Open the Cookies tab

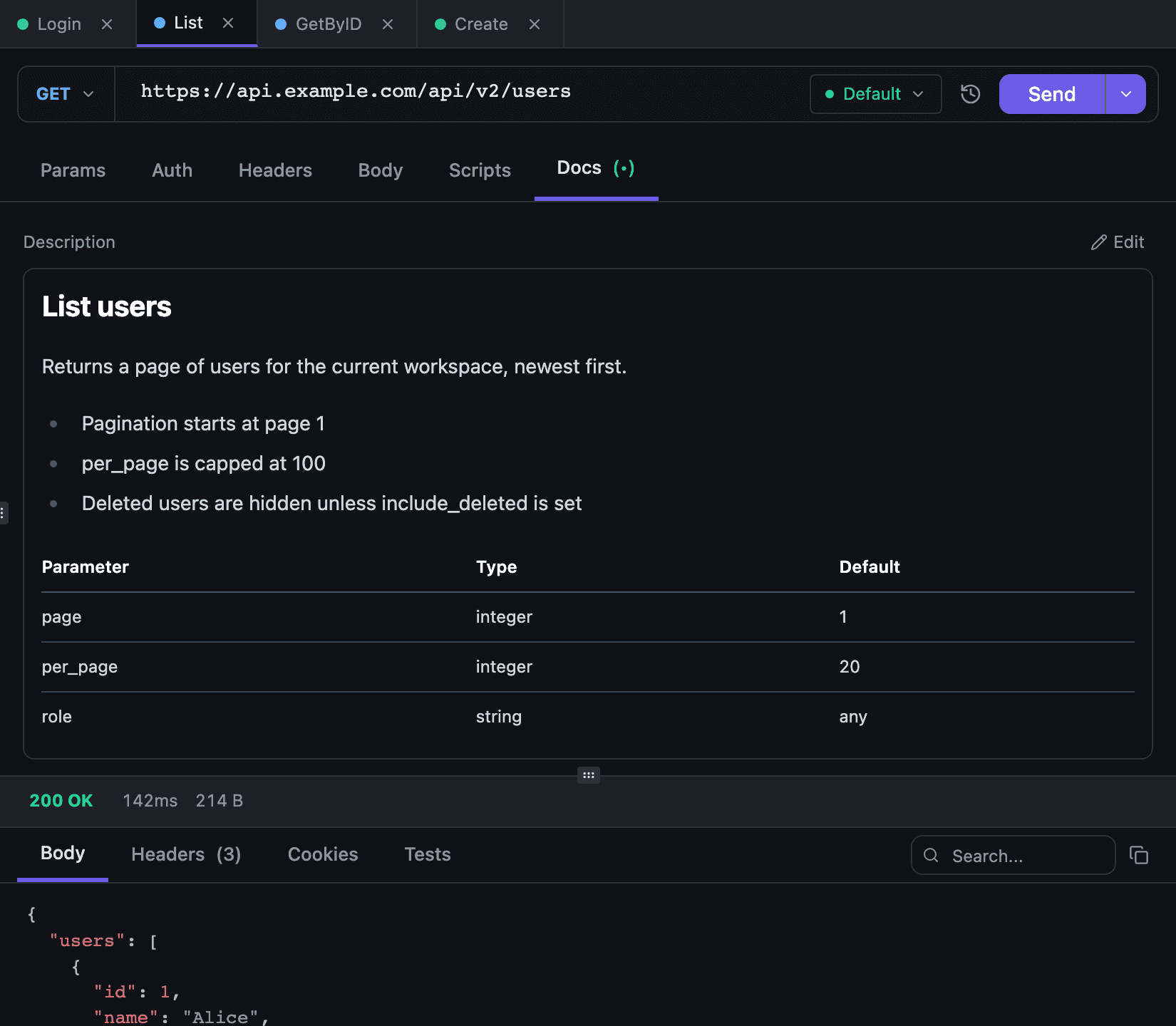[x=323, y=854]
